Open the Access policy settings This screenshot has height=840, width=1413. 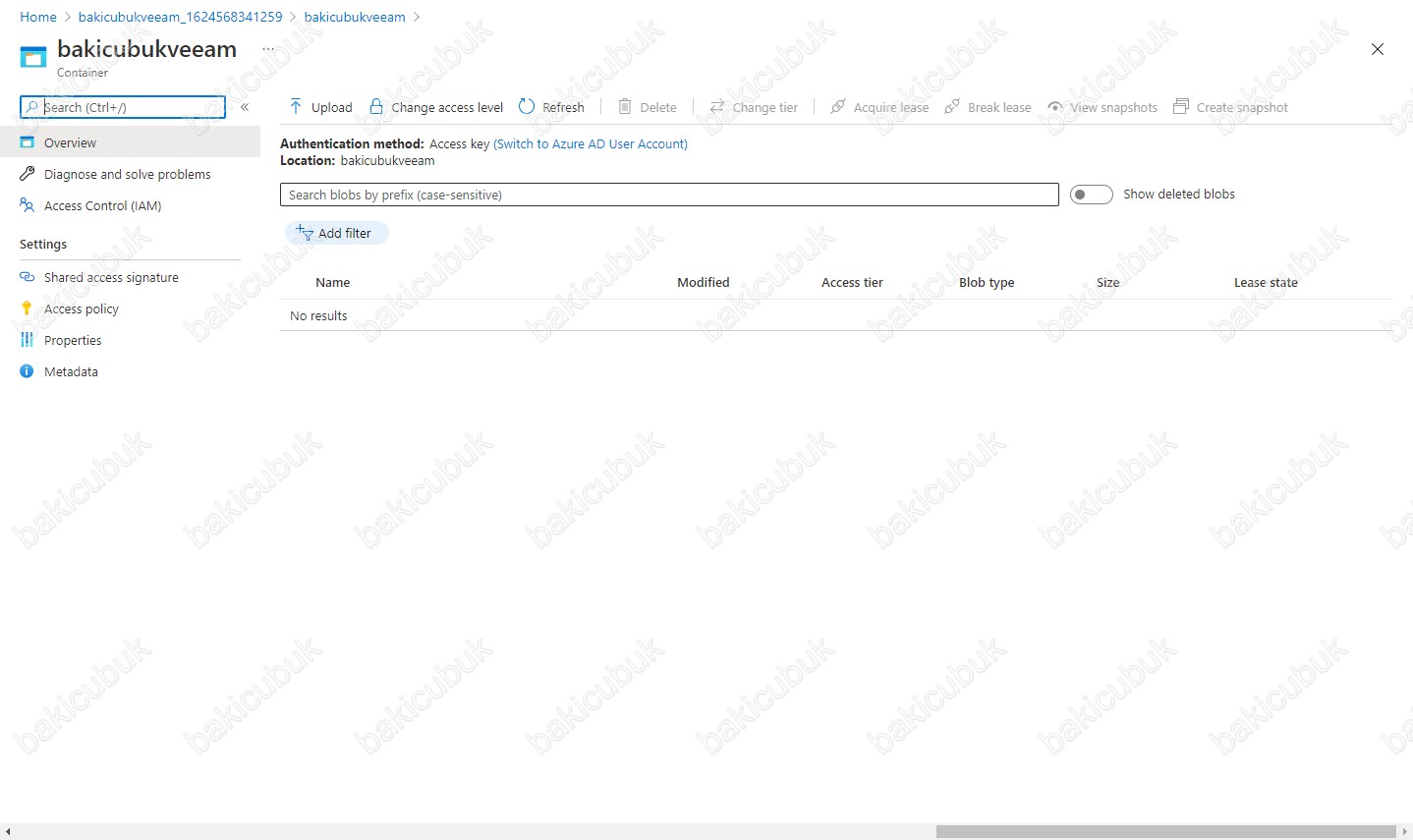tap(81, 308)
